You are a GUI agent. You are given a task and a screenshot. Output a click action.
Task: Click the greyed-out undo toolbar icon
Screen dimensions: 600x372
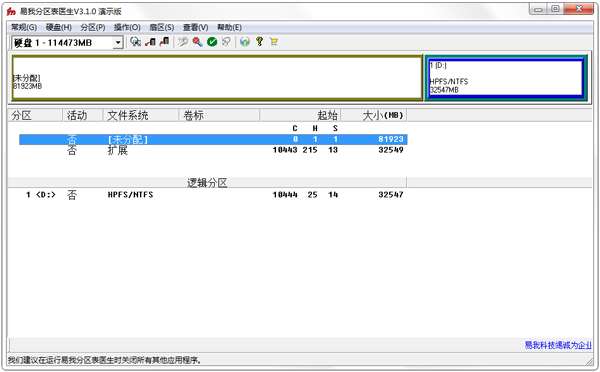[227, 42]
